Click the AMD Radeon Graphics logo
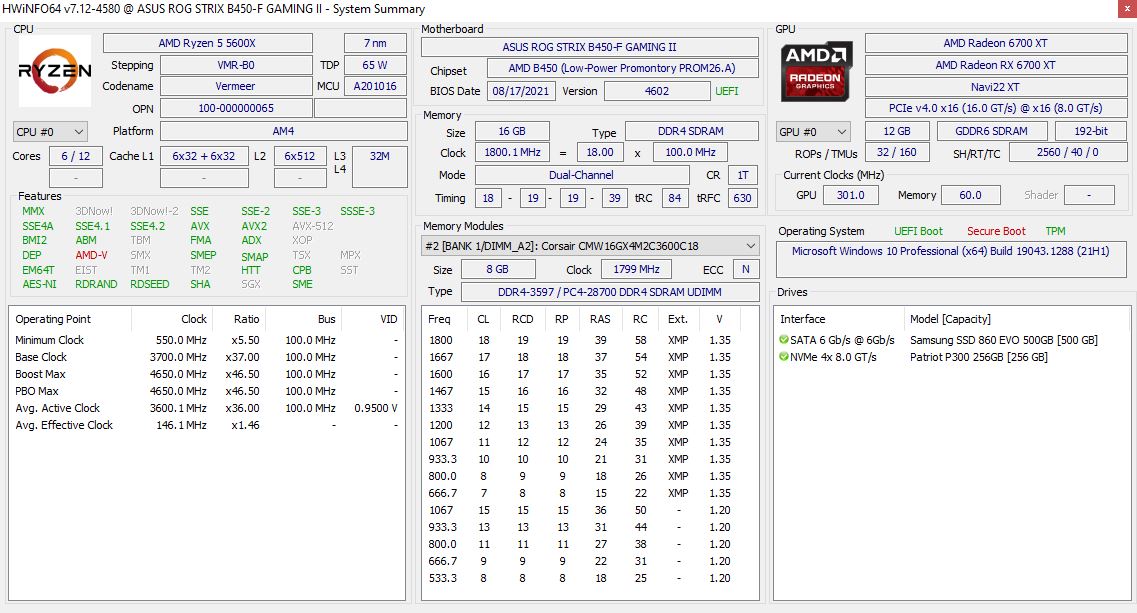 pyautogui.click(x=816, y=71)
